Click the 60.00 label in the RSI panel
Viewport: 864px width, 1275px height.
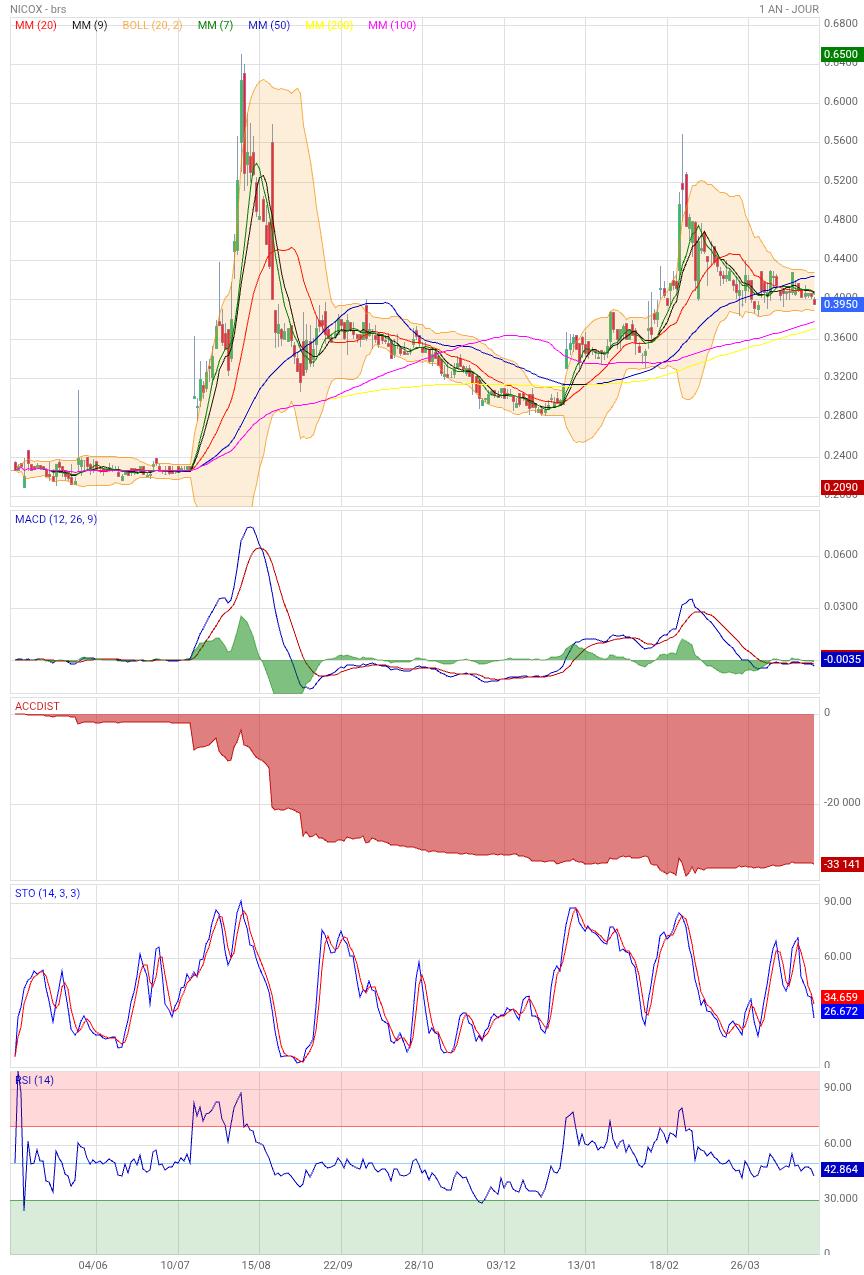pyautogui.click(x=838, y=1143)
